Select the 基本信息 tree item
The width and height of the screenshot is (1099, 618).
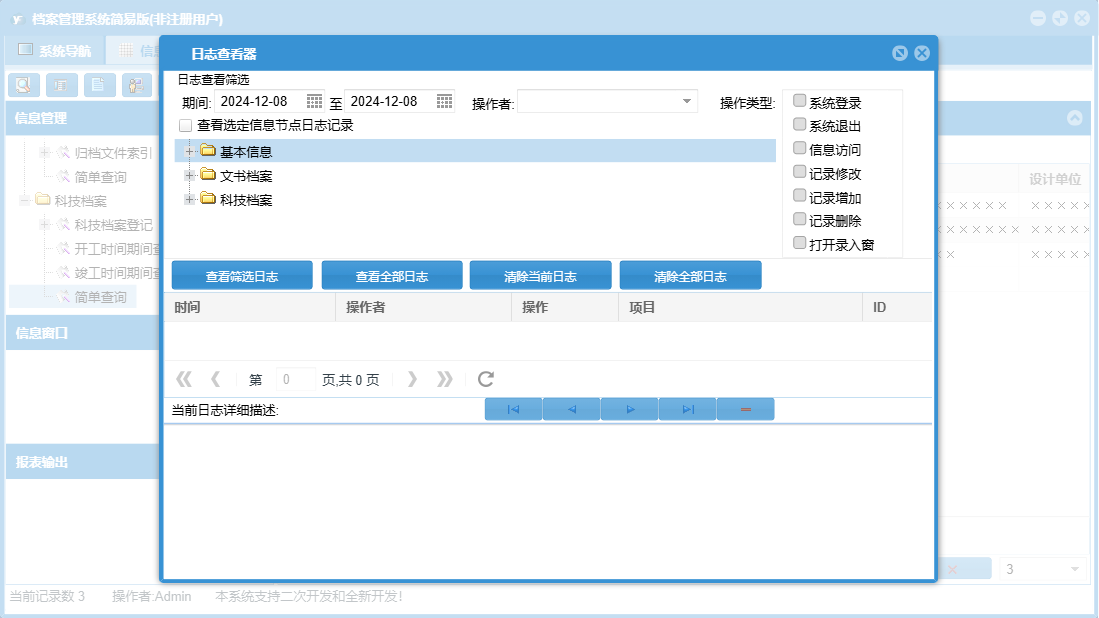click(x=246, y=152)
